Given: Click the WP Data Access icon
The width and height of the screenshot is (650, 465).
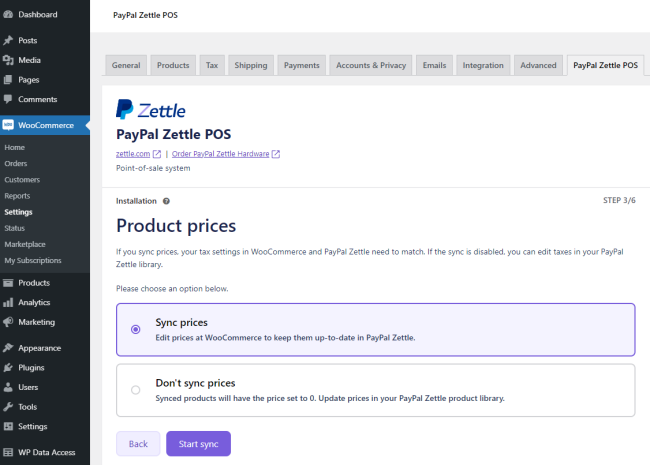Looking at the screenshot, I should 8,452.
